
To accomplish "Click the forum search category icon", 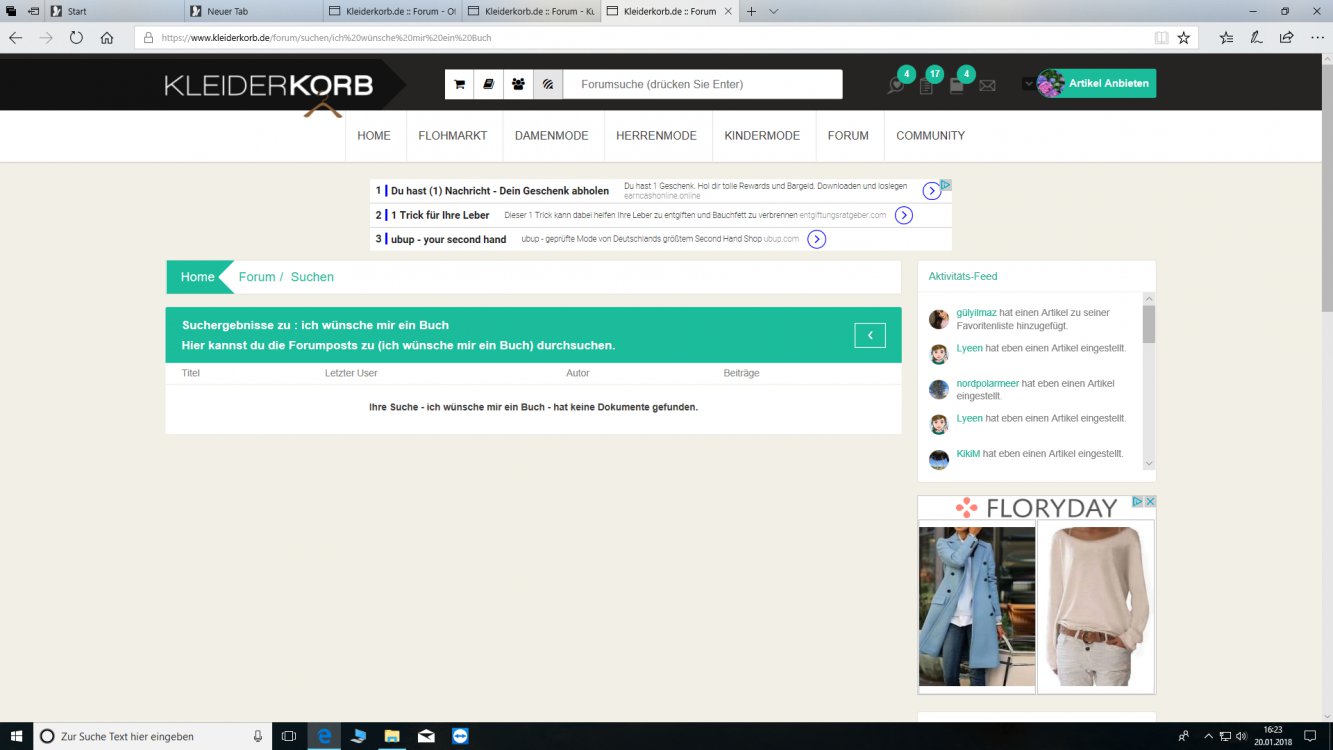I will [548, 84].
